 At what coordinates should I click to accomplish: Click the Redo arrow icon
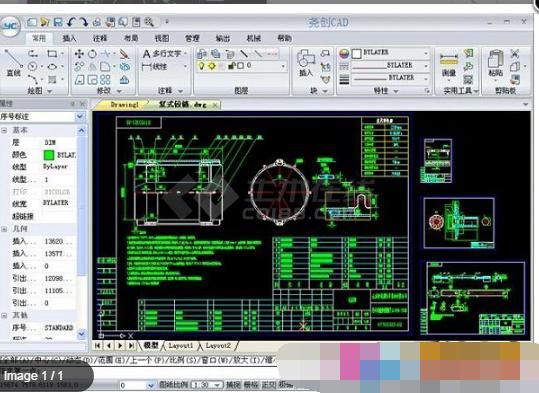point(84,23)
